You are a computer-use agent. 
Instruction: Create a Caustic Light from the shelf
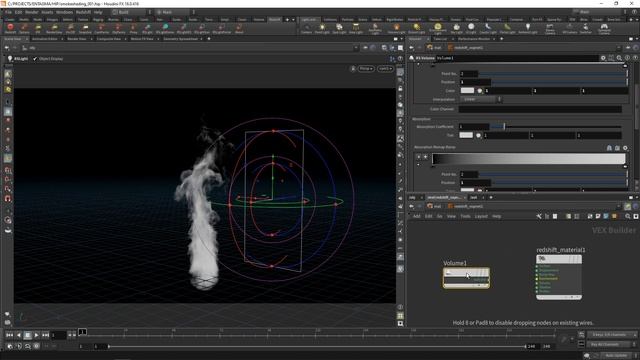pos(488,29)
